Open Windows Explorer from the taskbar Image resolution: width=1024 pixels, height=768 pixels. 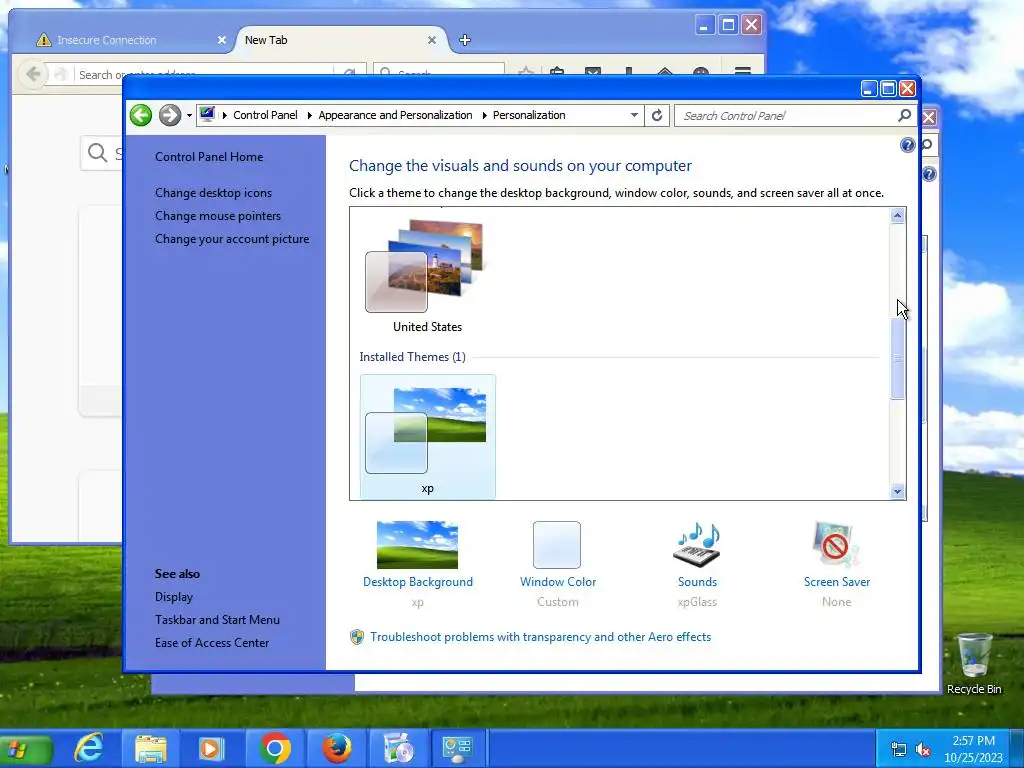(x=151, y=748)
